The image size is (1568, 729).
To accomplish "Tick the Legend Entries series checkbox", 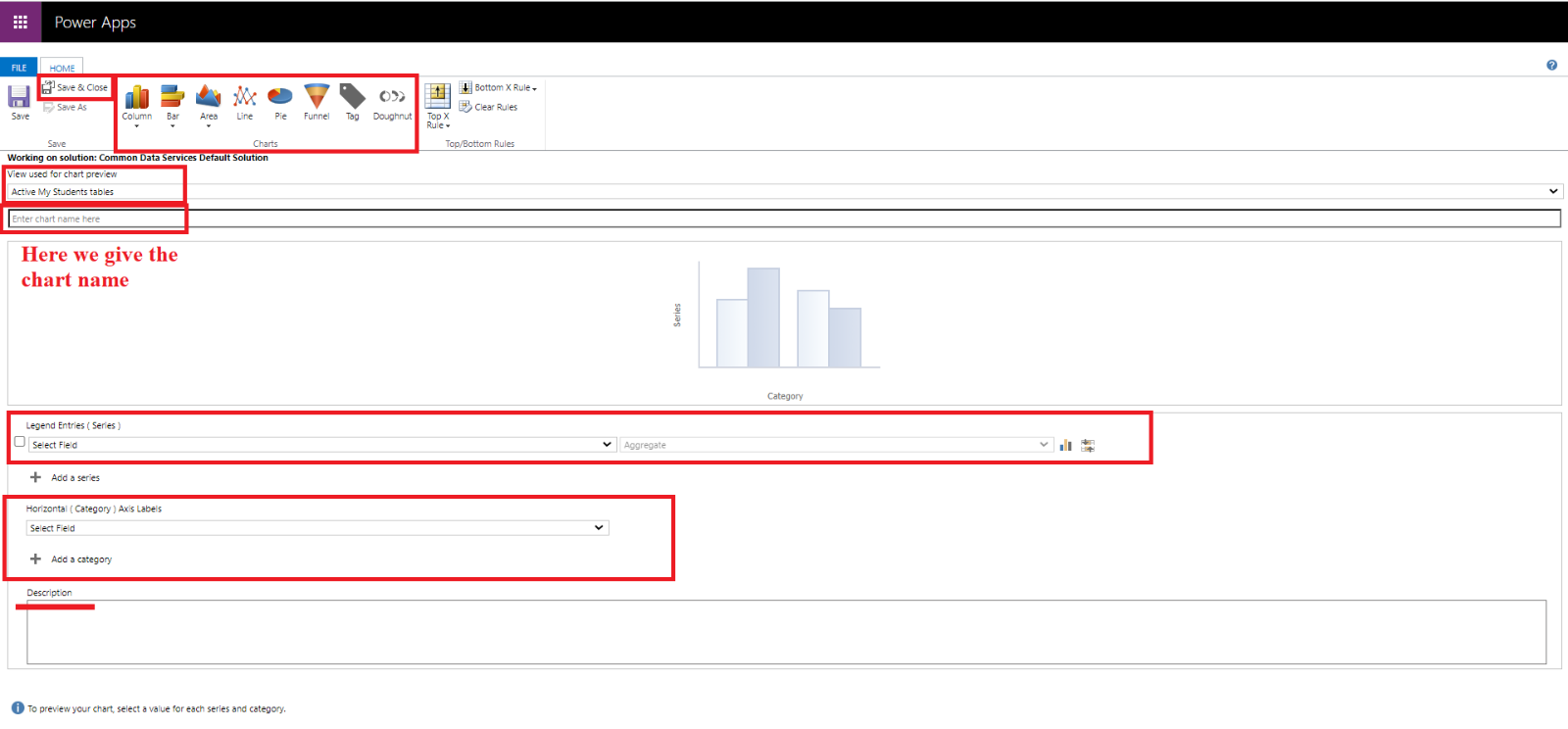I will point(20,442).
